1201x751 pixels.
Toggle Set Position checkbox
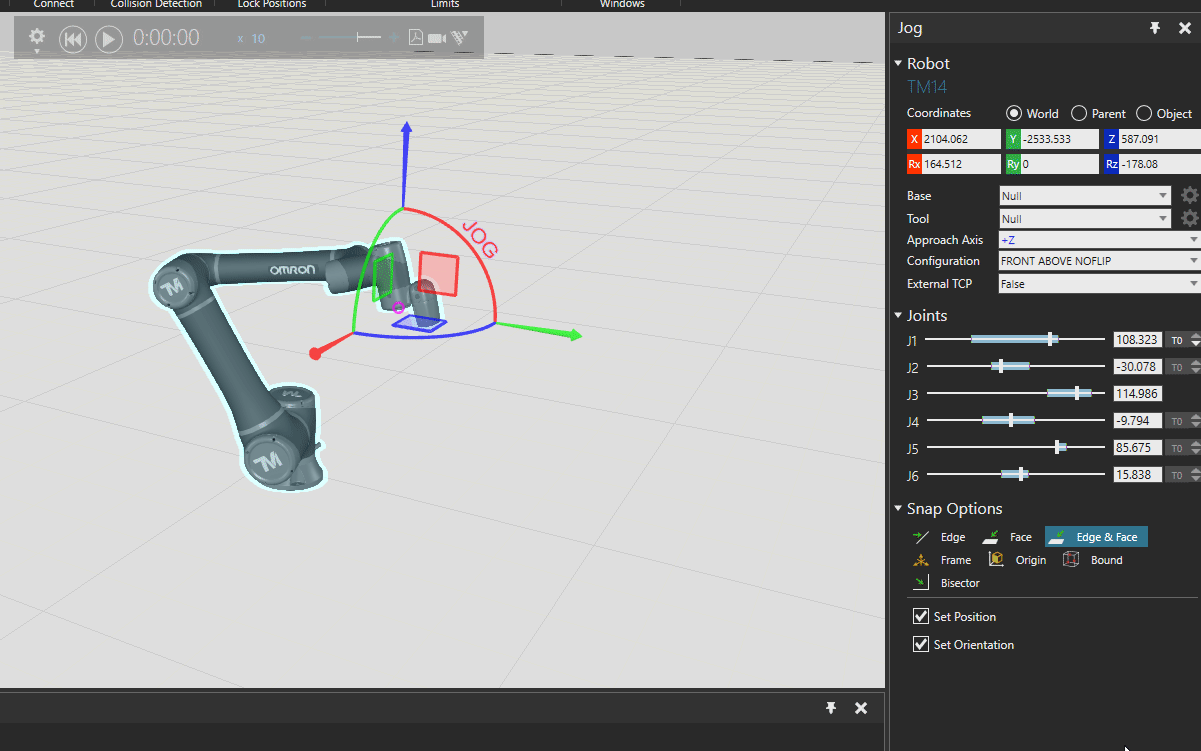click(x=922, y=616)
